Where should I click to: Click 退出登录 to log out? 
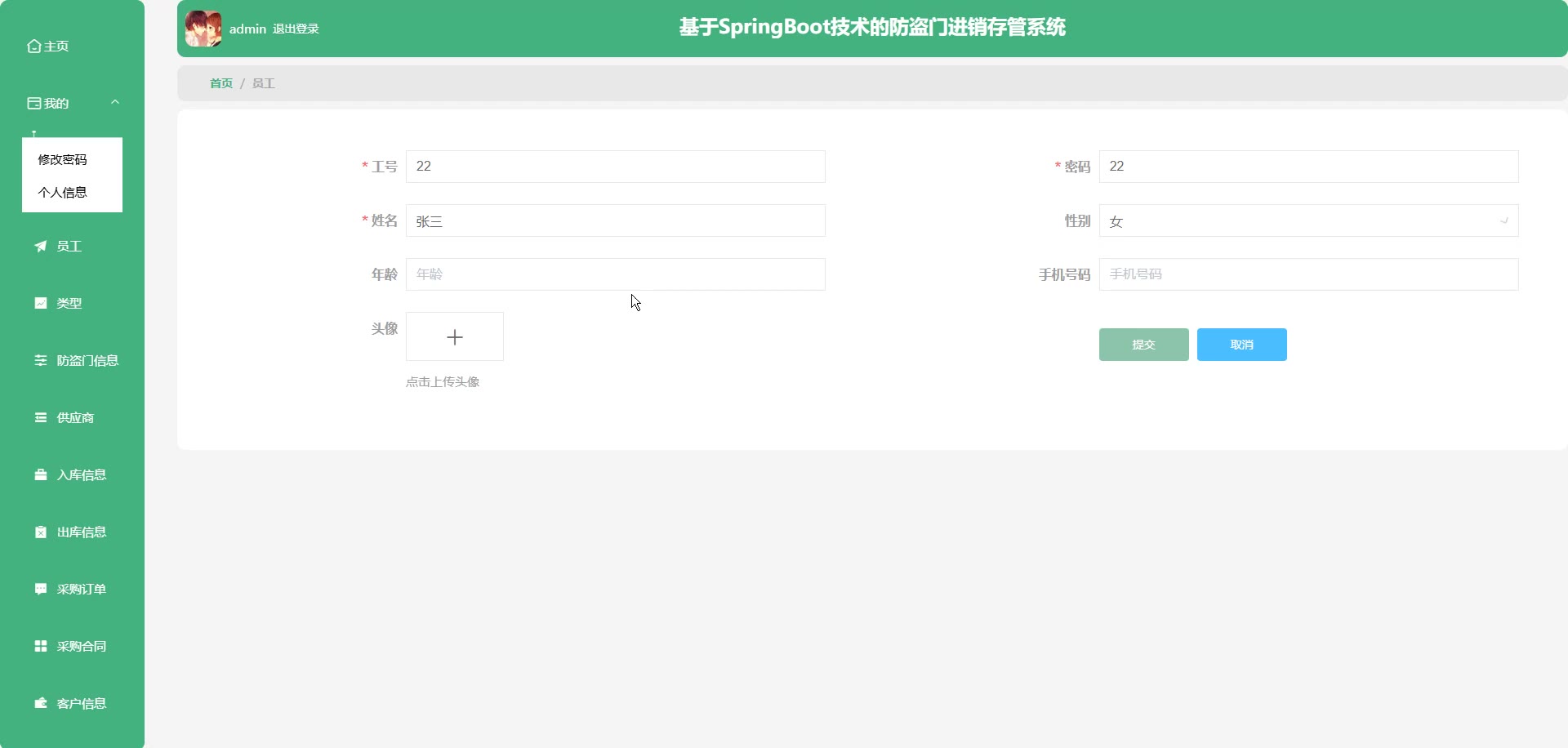[296, 29]
